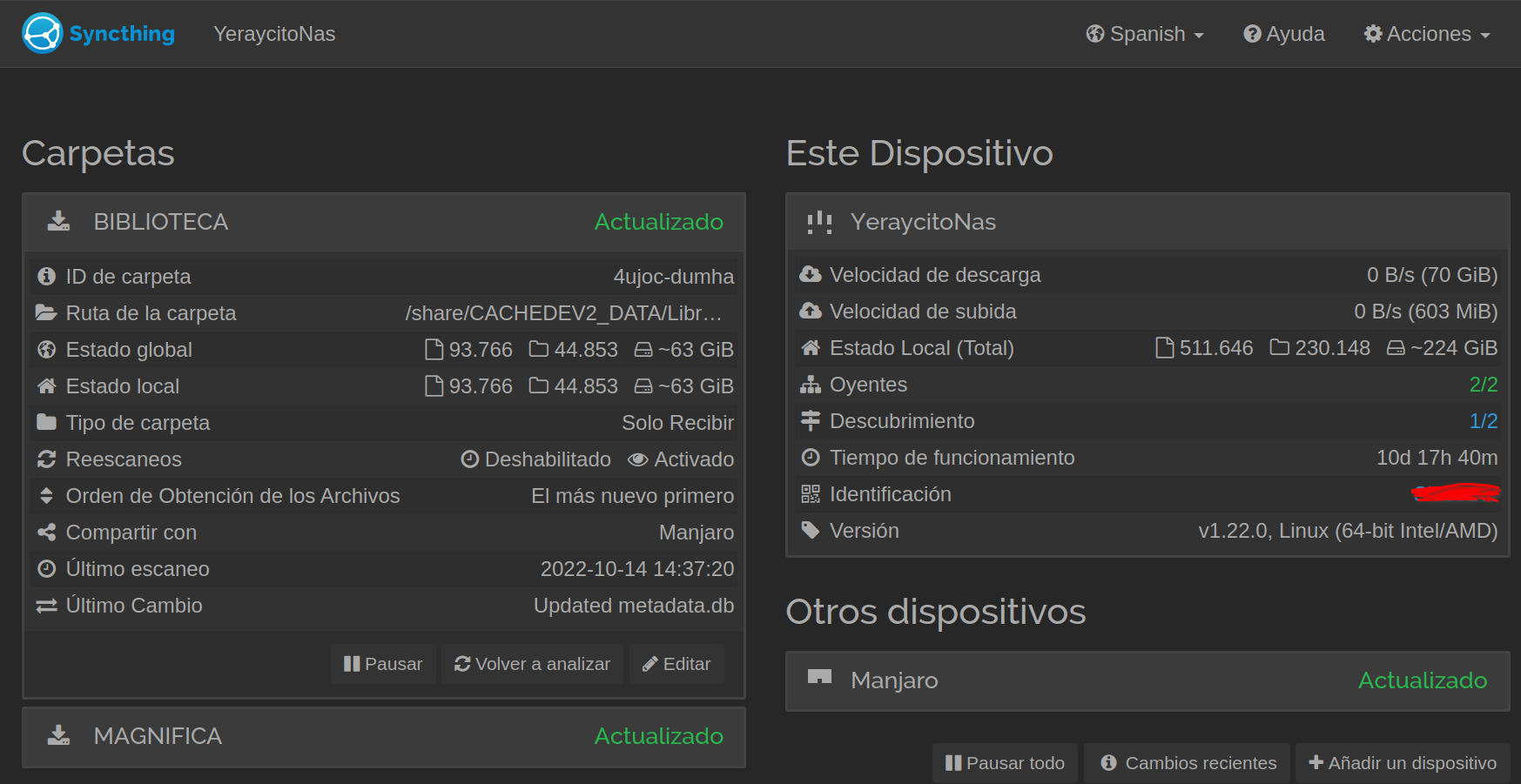The image size is (1521, 784).
Task: Click the Editar folder button
Action: click(676, 664)
